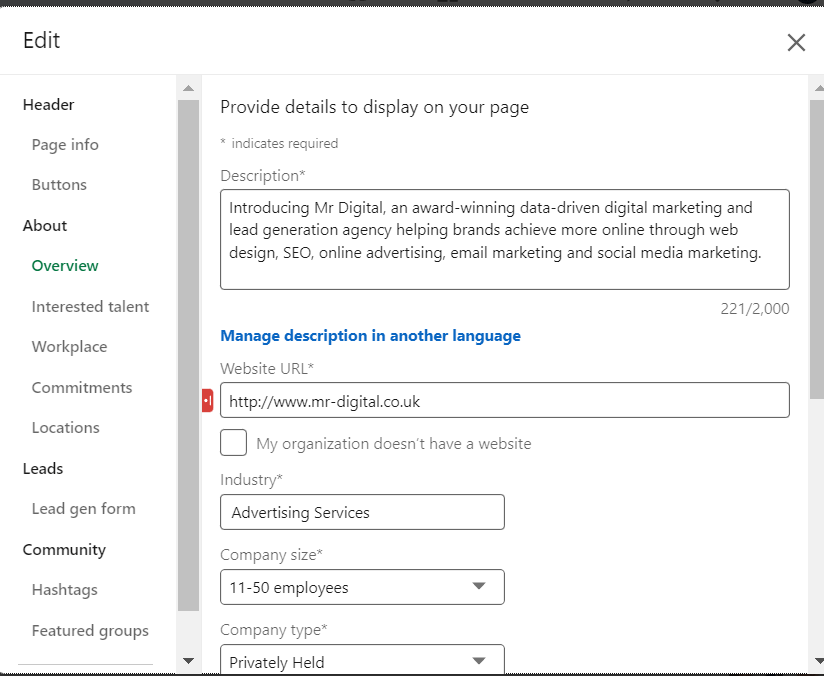Open Locations in the sidebar
The height and width of the screenshot is (676, 824).
65,428
